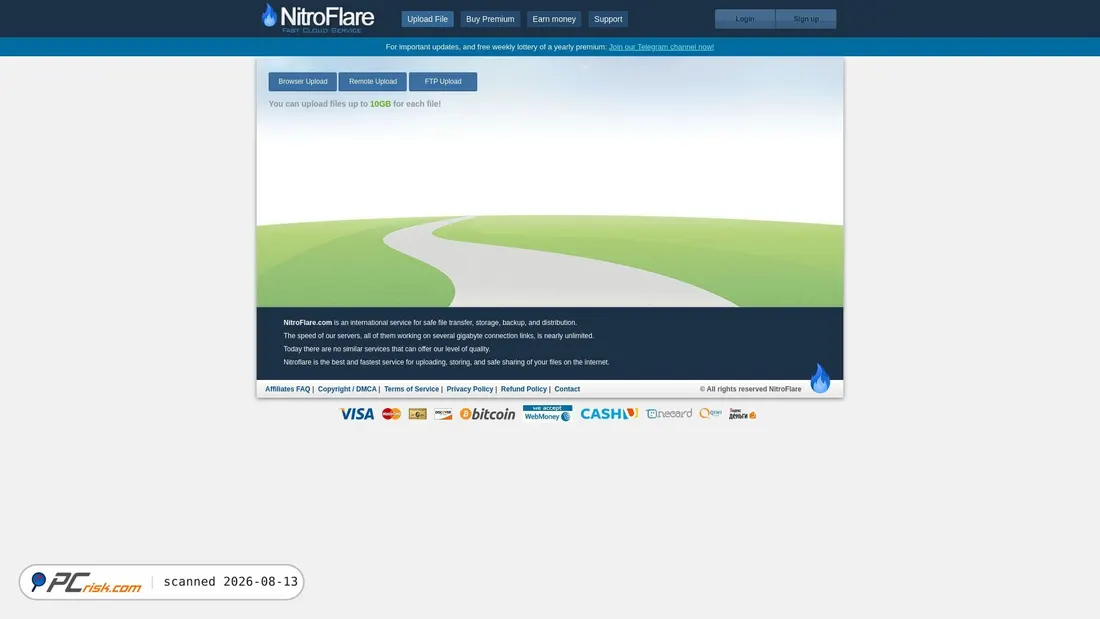Open the Refund Policy link
Screen dimensions: 1100x619
[x=523, y=389]
